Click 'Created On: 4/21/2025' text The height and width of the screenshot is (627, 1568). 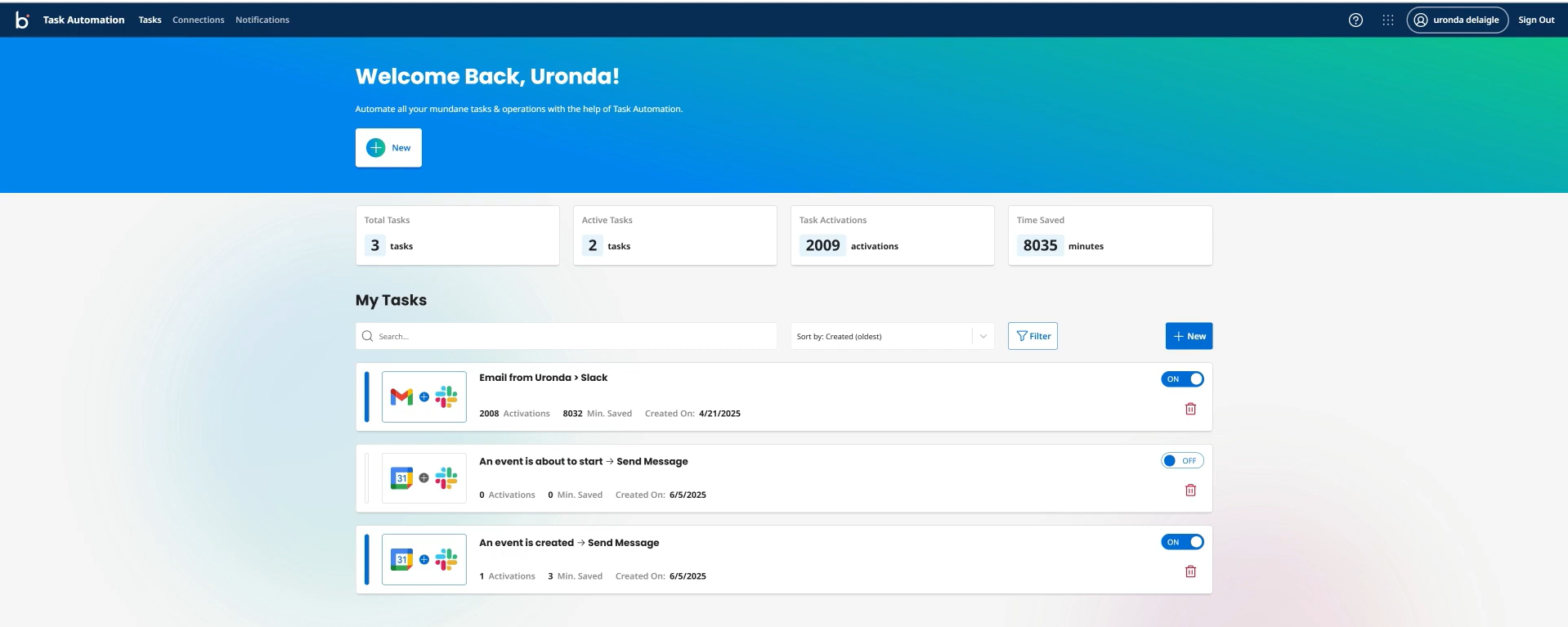point(692,414)
